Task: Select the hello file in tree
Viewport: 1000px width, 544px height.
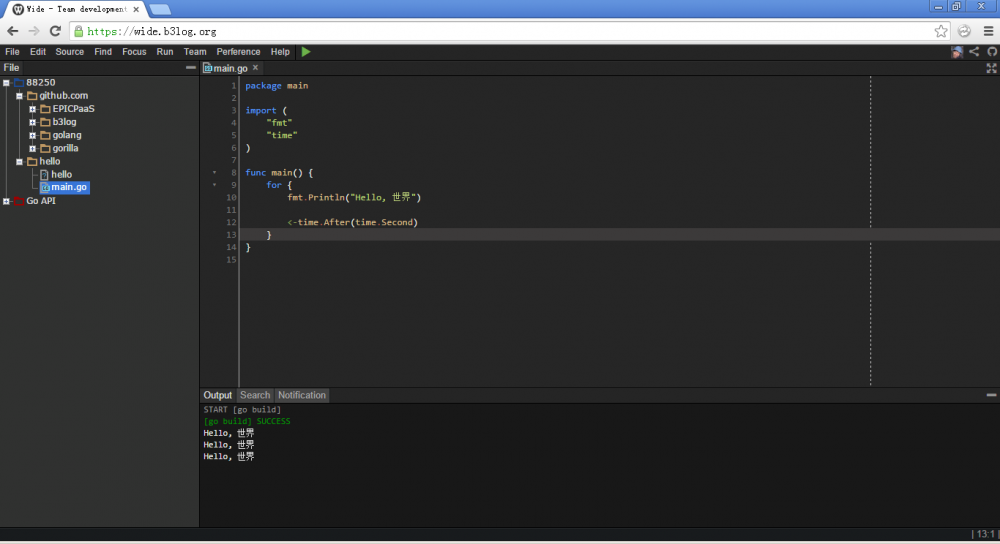Action: click(x=61, y=174)
